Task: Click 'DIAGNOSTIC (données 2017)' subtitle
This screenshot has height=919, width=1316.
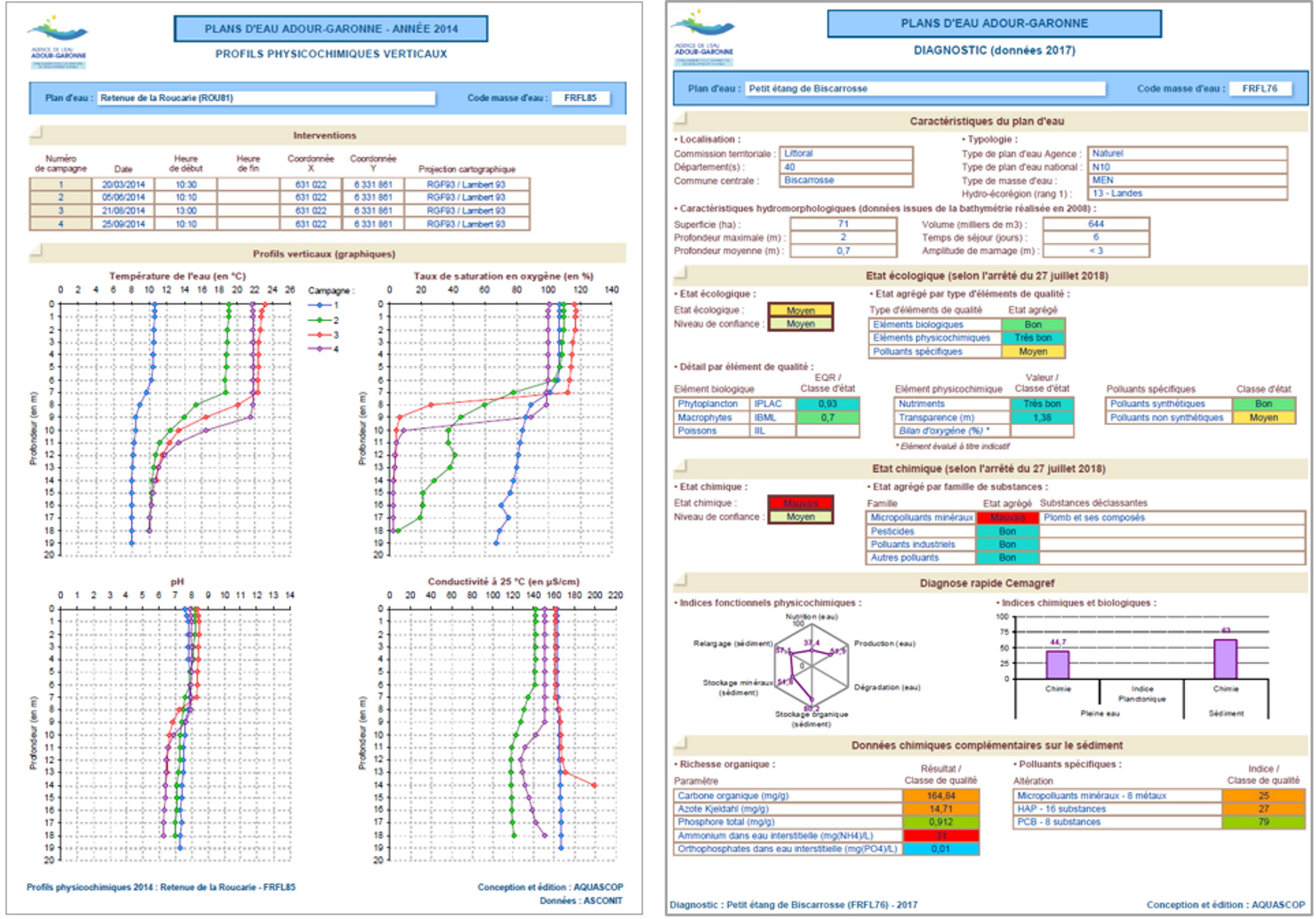Action: tap(994, 50)
